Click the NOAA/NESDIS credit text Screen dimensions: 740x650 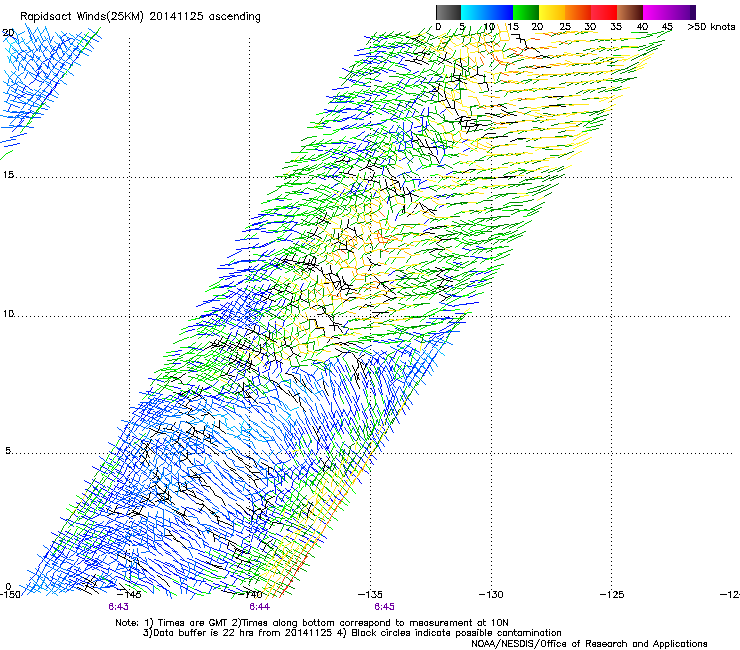point(589,644)
